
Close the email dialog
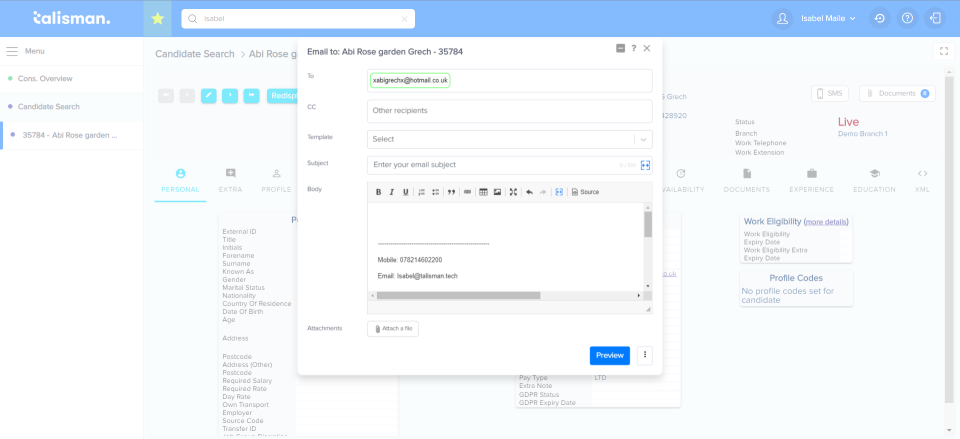(x=647, y=48)
